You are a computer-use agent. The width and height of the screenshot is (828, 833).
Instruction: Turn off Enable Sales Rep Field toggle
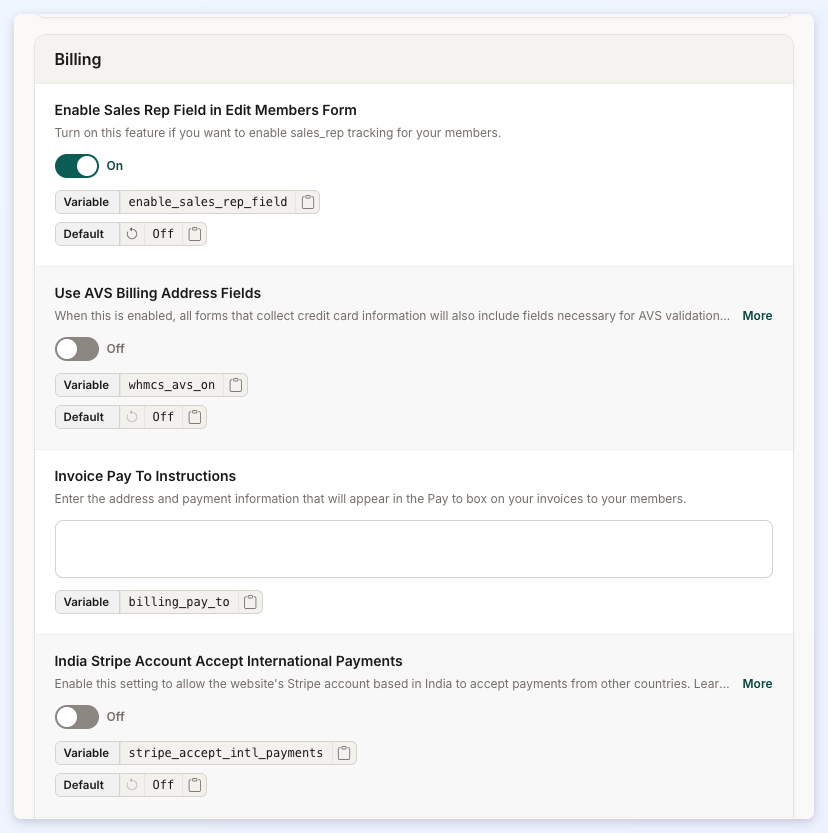point(77,166)
